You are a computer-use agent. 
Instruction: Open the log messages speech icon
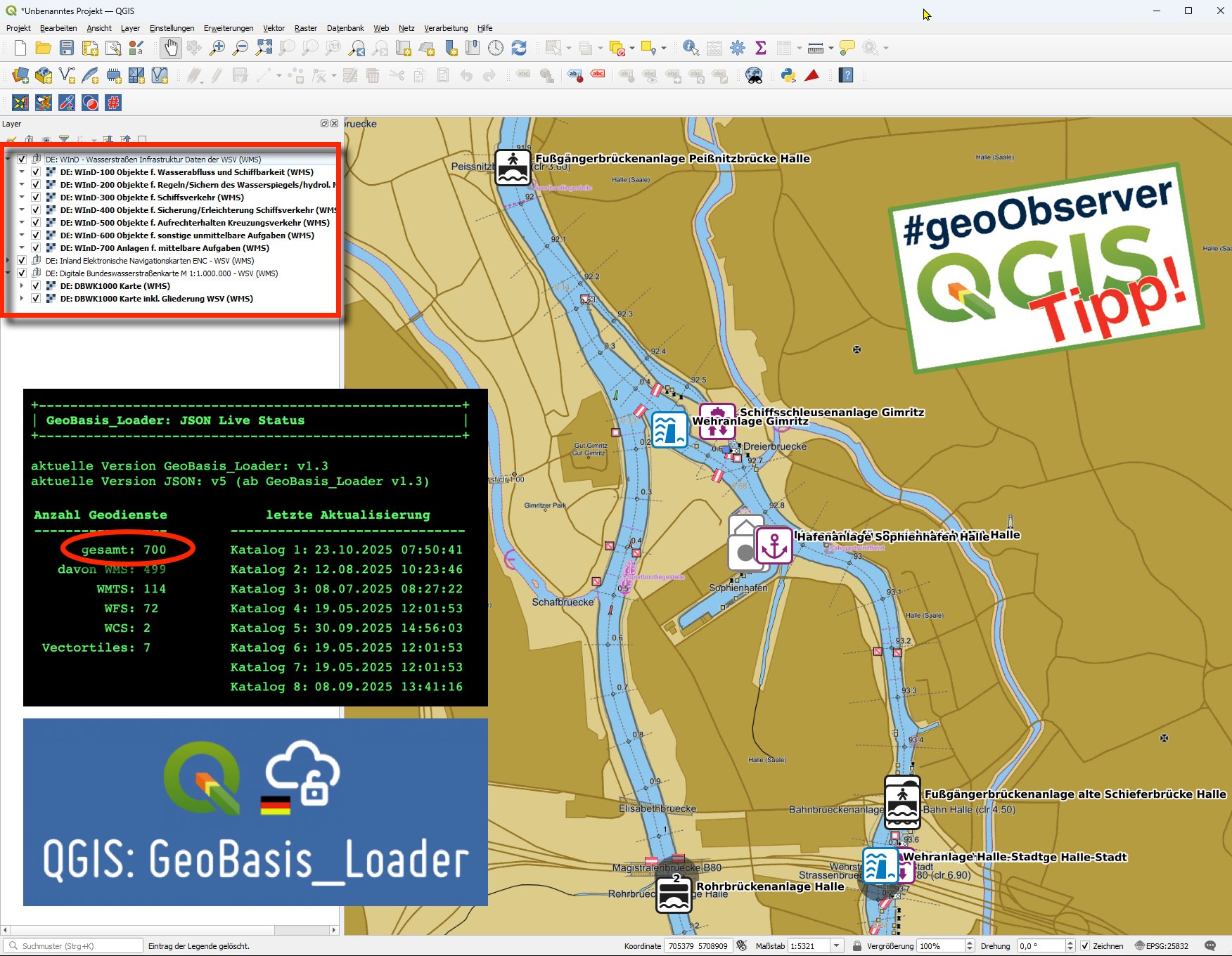coord(1210,946)
